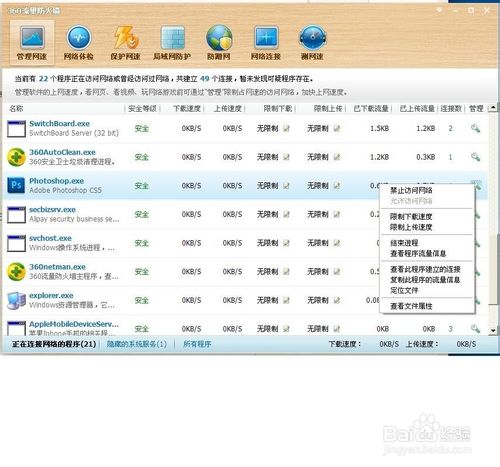Screen dimensions: 500x467
Task: Edit upload limit for AppleMobileDeviceServ row
Action: 337,329
